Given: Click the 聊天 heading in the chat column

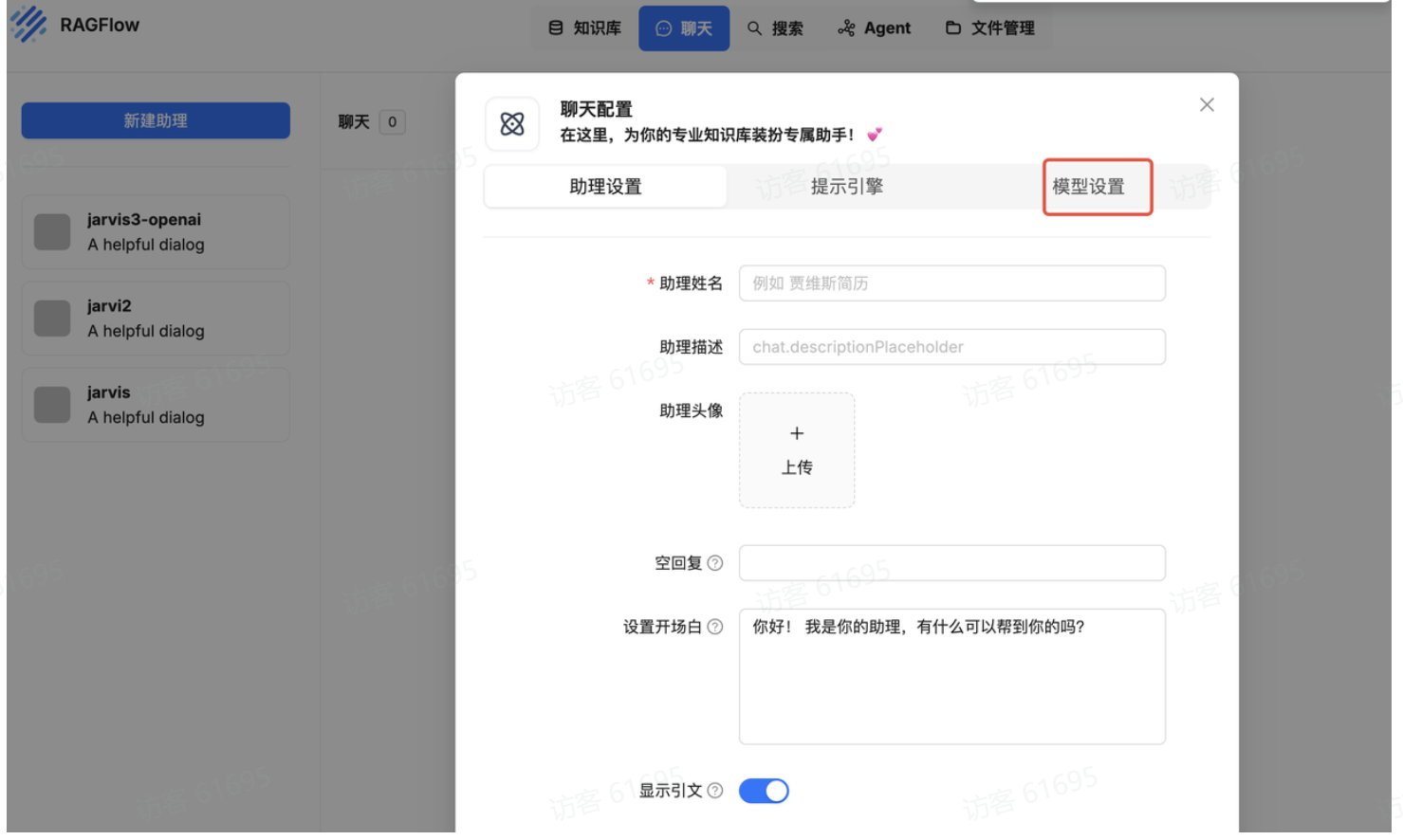Looking at the screenshot, I should click(354, 121).
